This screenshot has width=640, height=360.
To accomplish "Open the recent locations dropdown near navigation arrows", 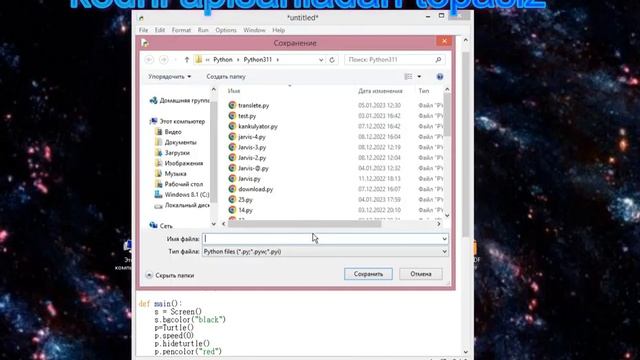I will (176, 60).
